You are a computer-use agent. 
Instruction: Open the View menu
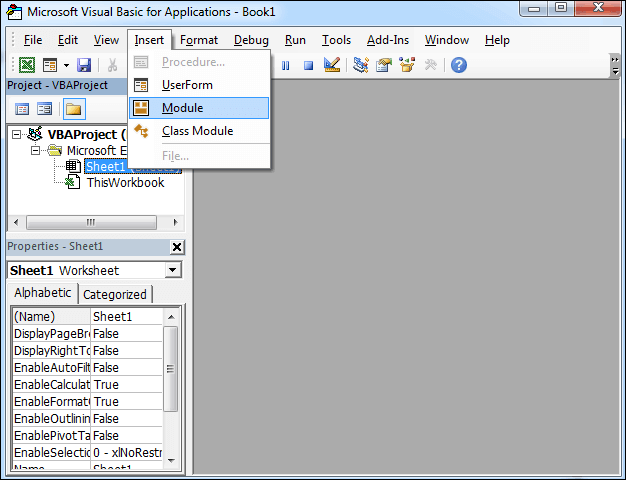[x=106, y=40]
